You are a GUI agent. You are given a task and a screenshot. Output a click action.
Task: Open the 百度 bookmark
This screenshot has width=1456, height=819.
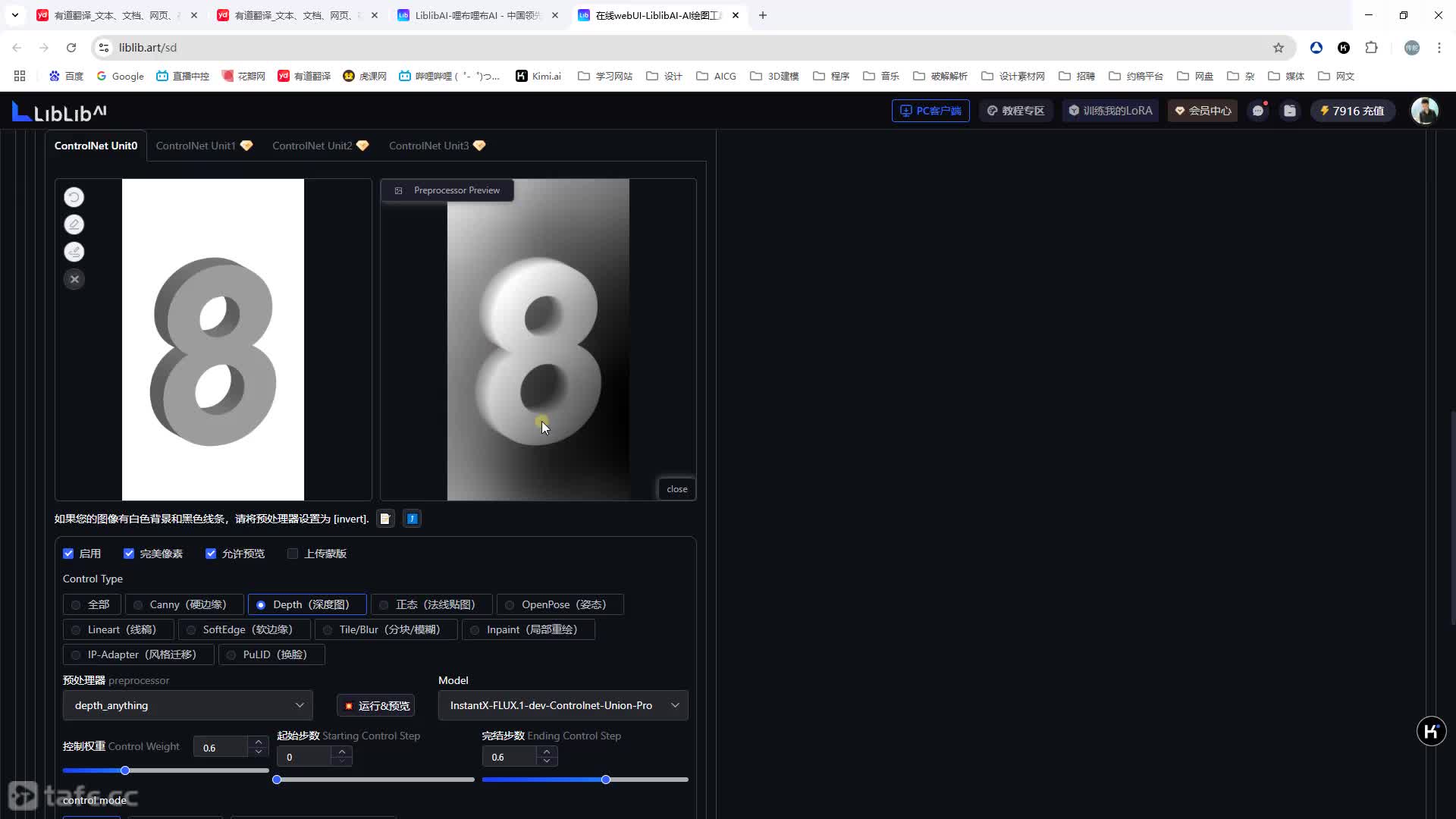[x=66, y=76]
